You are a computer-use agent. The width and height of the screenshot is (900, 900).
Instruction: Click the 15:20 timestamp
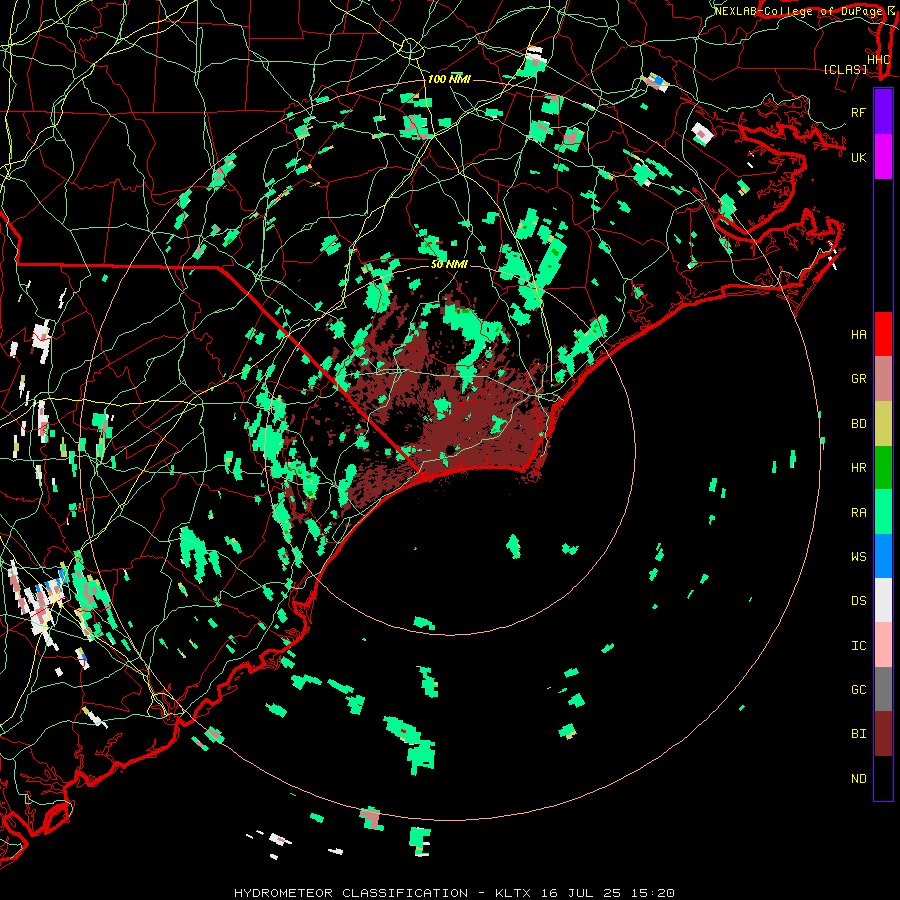[655, 893]
